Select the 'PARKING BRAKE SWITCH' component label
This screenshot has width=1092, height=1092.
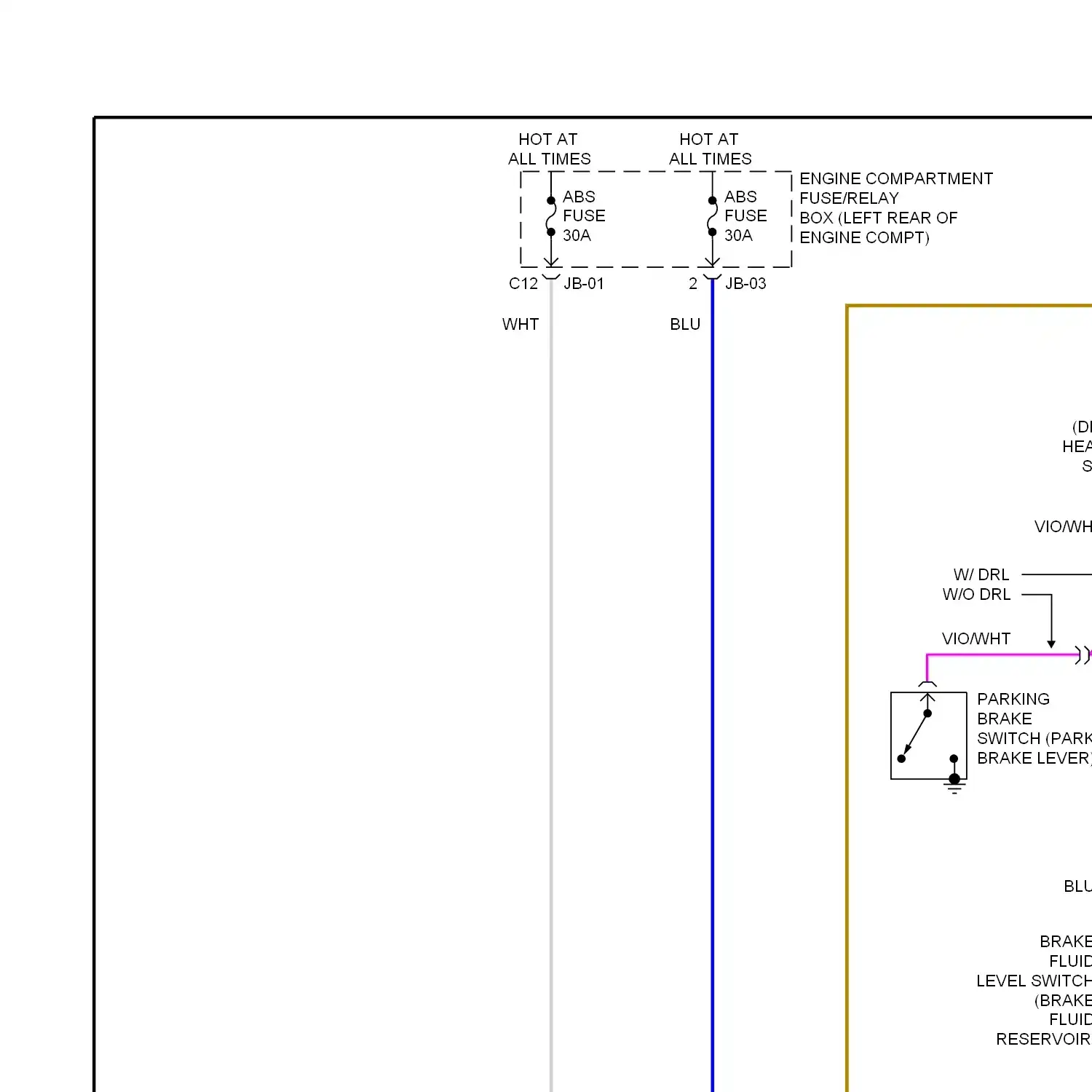(x=1034, y=729)
